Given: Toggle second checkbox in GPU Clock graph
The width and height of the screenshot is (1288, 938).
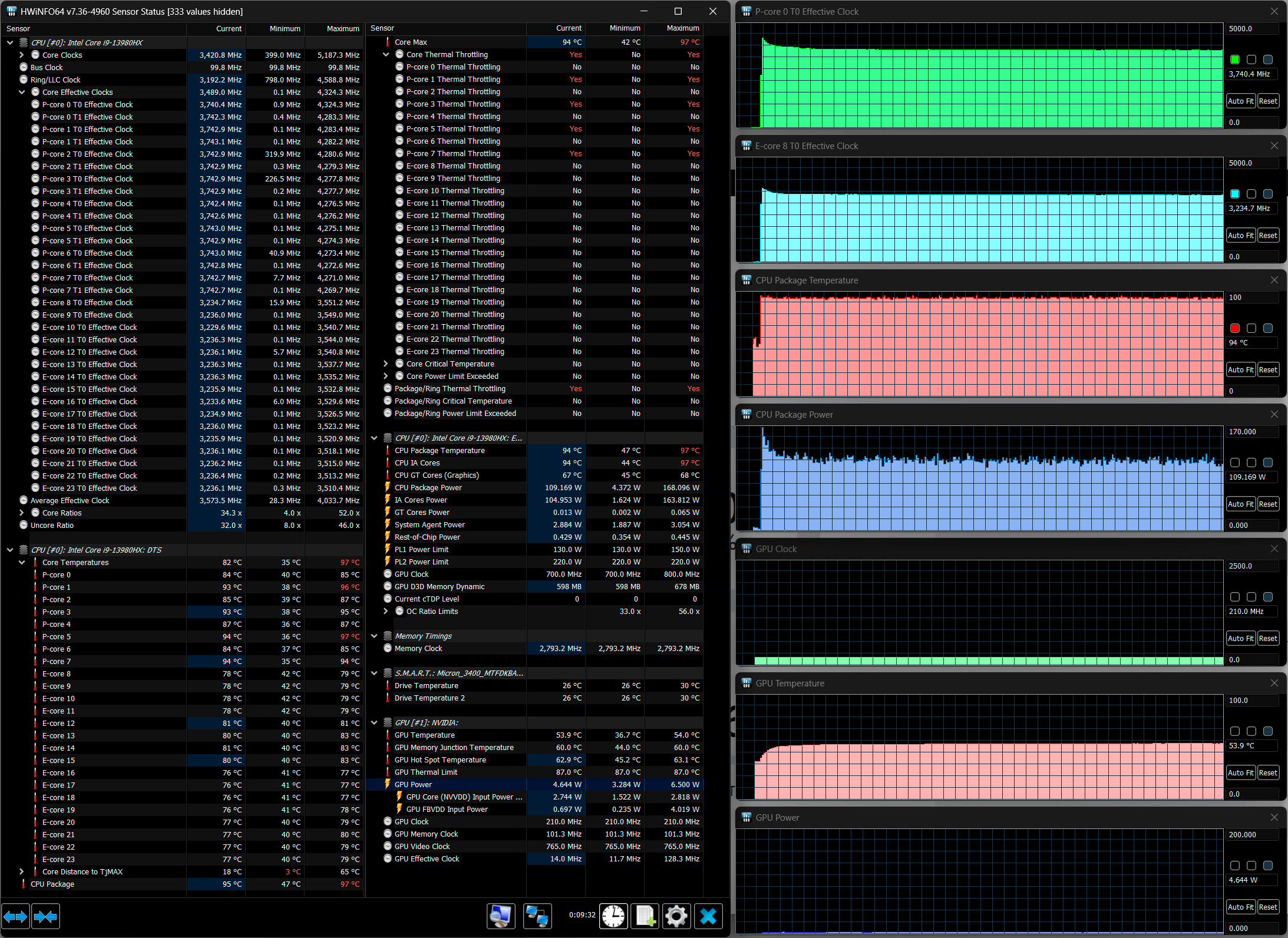Looking at the screenshot, I should click(1251, 597).
